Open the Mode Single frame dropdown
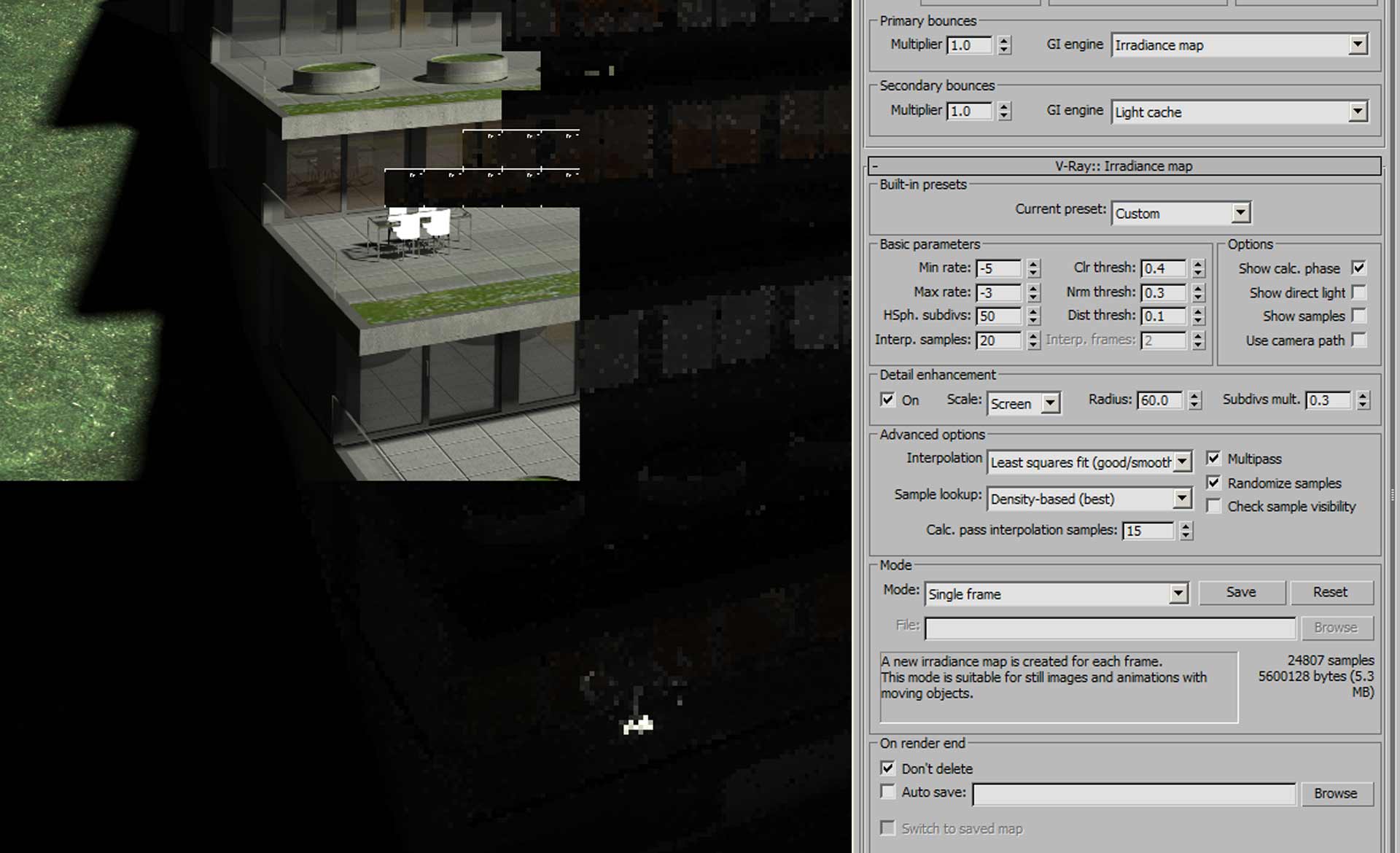1400x853 pixels. (1178, 593)
